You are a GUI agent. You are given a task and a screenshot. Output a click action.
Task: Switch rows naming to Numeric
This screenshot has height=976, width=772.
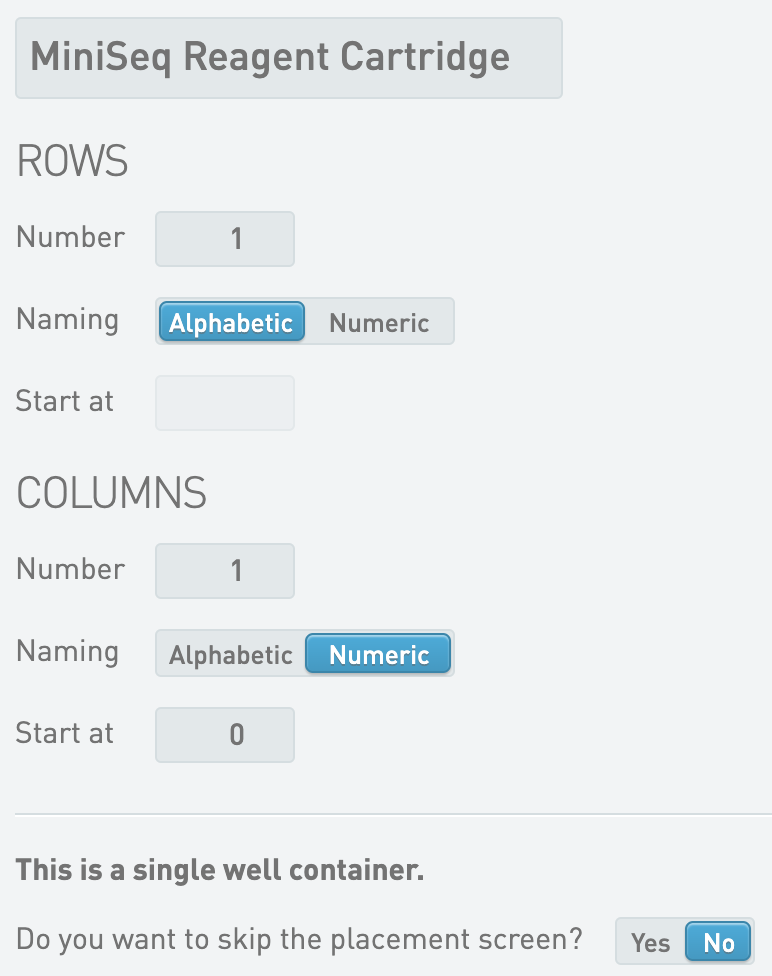coord(379,323)
